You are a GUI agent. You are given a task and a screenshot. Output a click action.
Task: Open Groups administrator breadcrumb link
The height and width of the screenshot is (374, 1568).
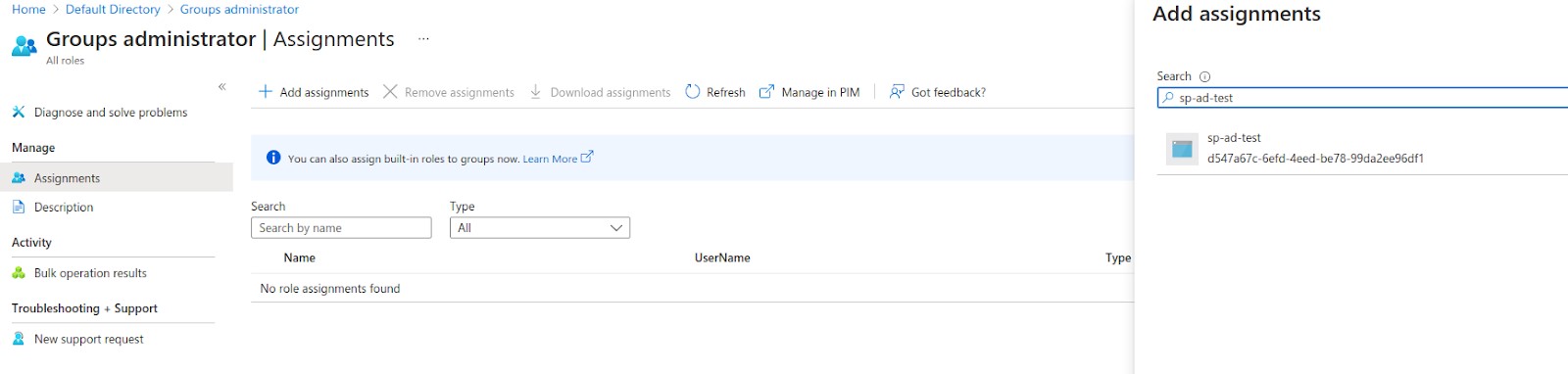239,9
